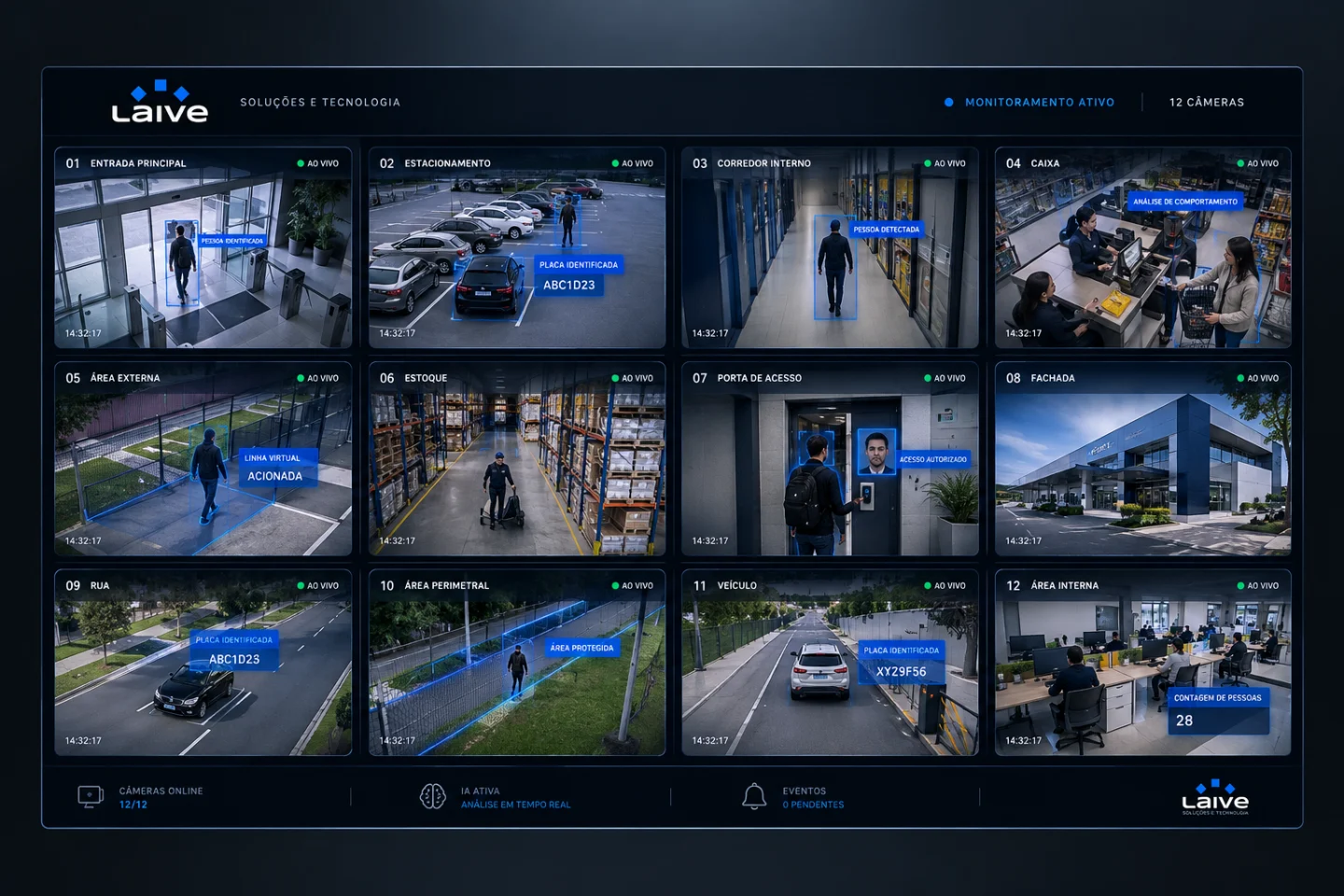Viewport: 1344px width, 896px height.
Task: Click the Ao Vivo indicator on Rua
Action: [x=318, y=586]
